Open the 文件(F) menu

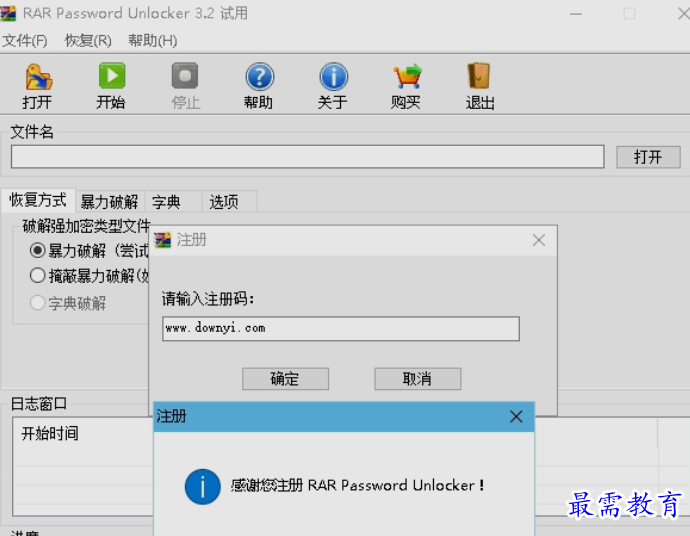pos(25,40)
